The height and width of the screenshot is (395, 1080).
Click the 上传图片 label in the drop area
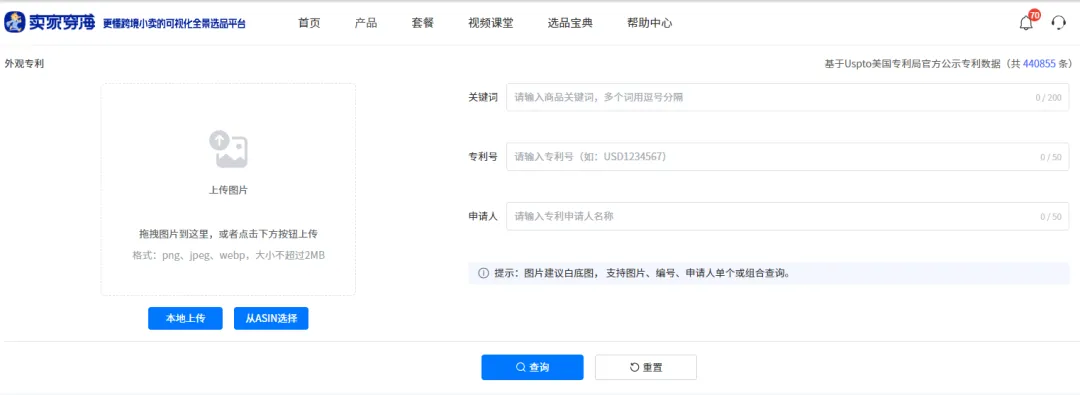[228, 190]
